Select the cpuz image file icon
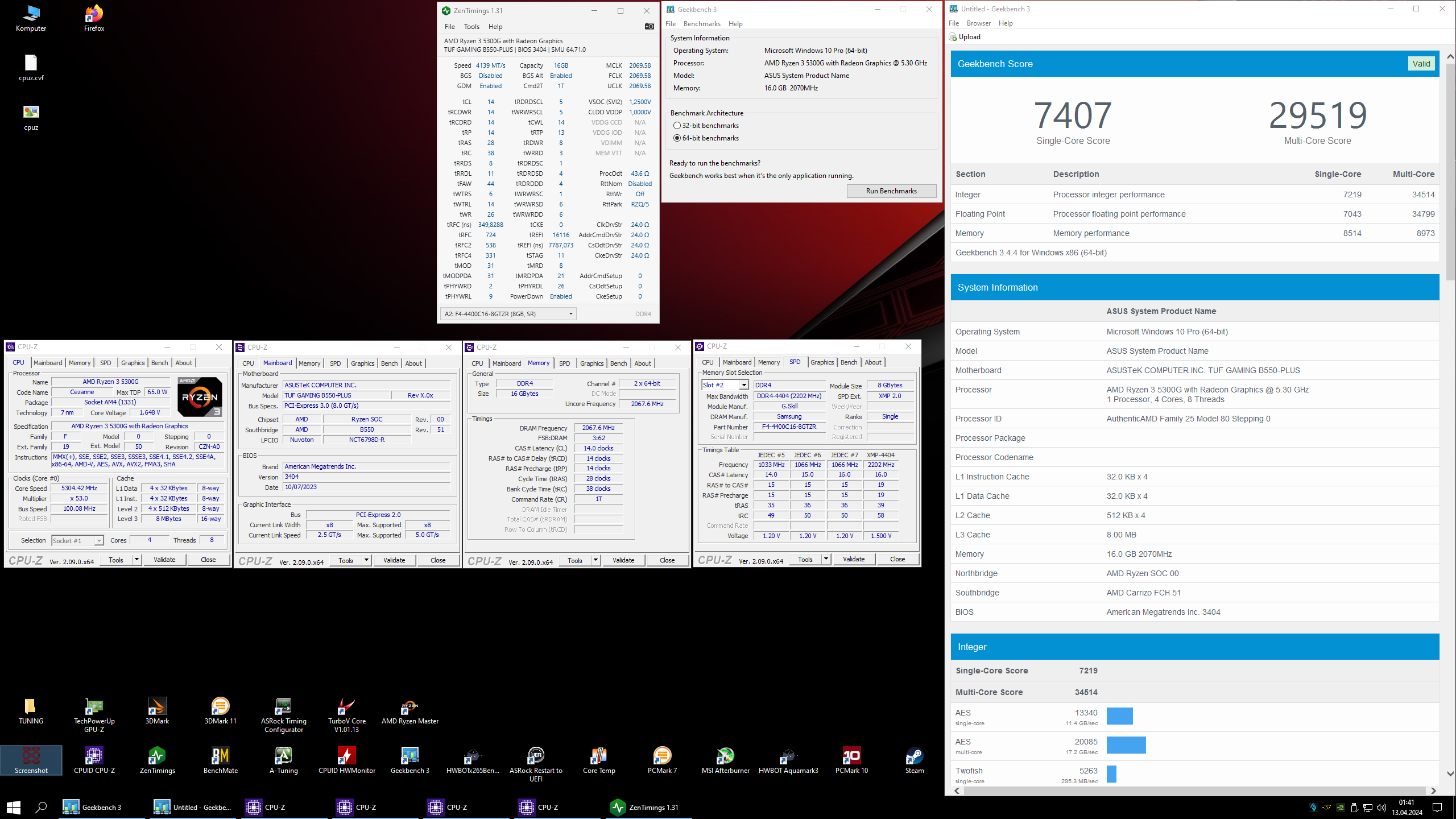 pyautogui.click(x=31, y=117)
